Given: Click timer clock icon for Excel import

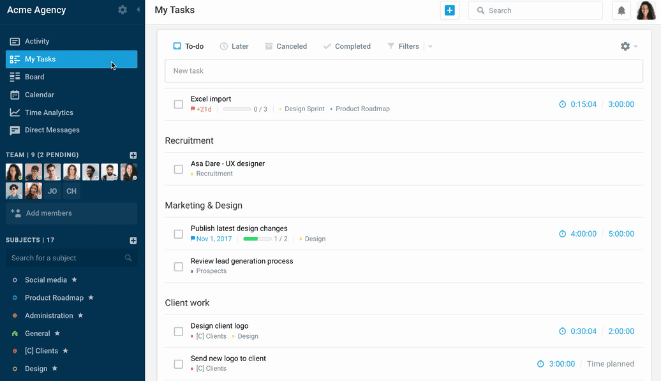Looking at the screenshot, I should click(562, 104).
